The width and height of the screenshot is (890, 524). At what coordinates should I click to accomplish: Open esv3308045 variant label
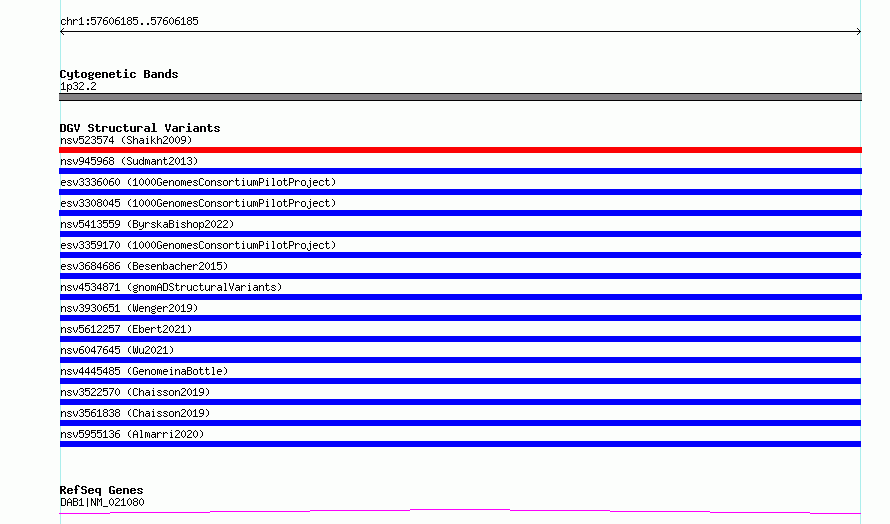pyautogui.click(x=198, y=203)
